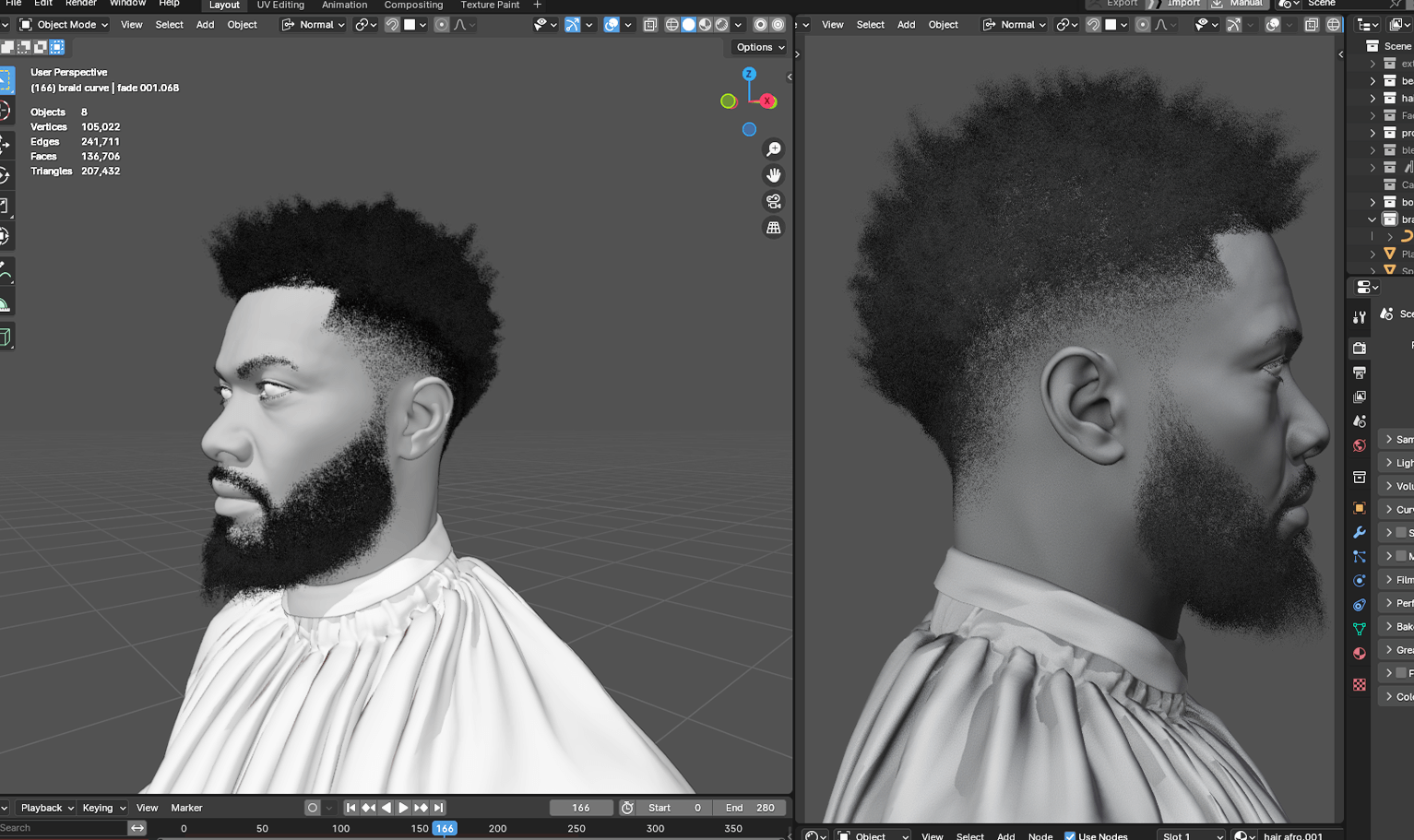Toggle proportional editing in the header

coord(442,25)
